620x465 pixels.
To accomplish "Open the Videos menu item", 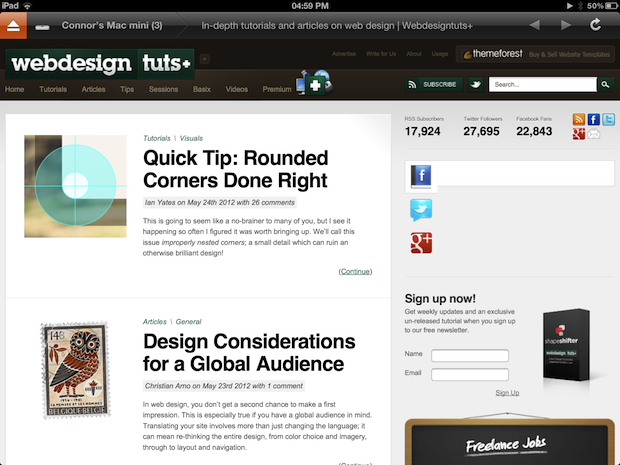I will [x=236, y=89].
